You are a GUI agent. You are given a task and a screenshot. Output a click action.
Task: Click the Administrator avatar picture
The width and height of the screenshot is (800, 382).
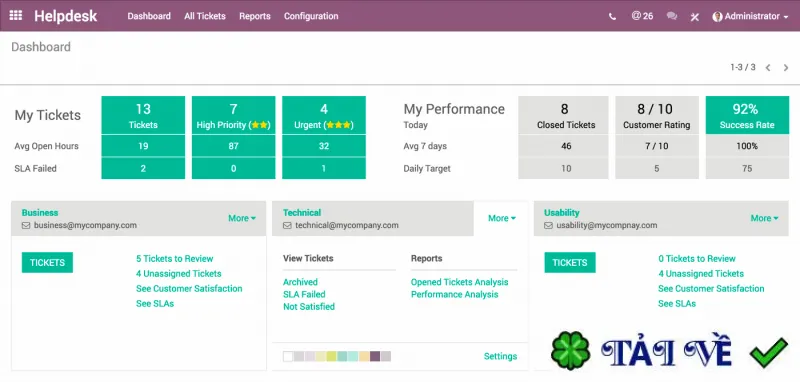click(717, 16)
